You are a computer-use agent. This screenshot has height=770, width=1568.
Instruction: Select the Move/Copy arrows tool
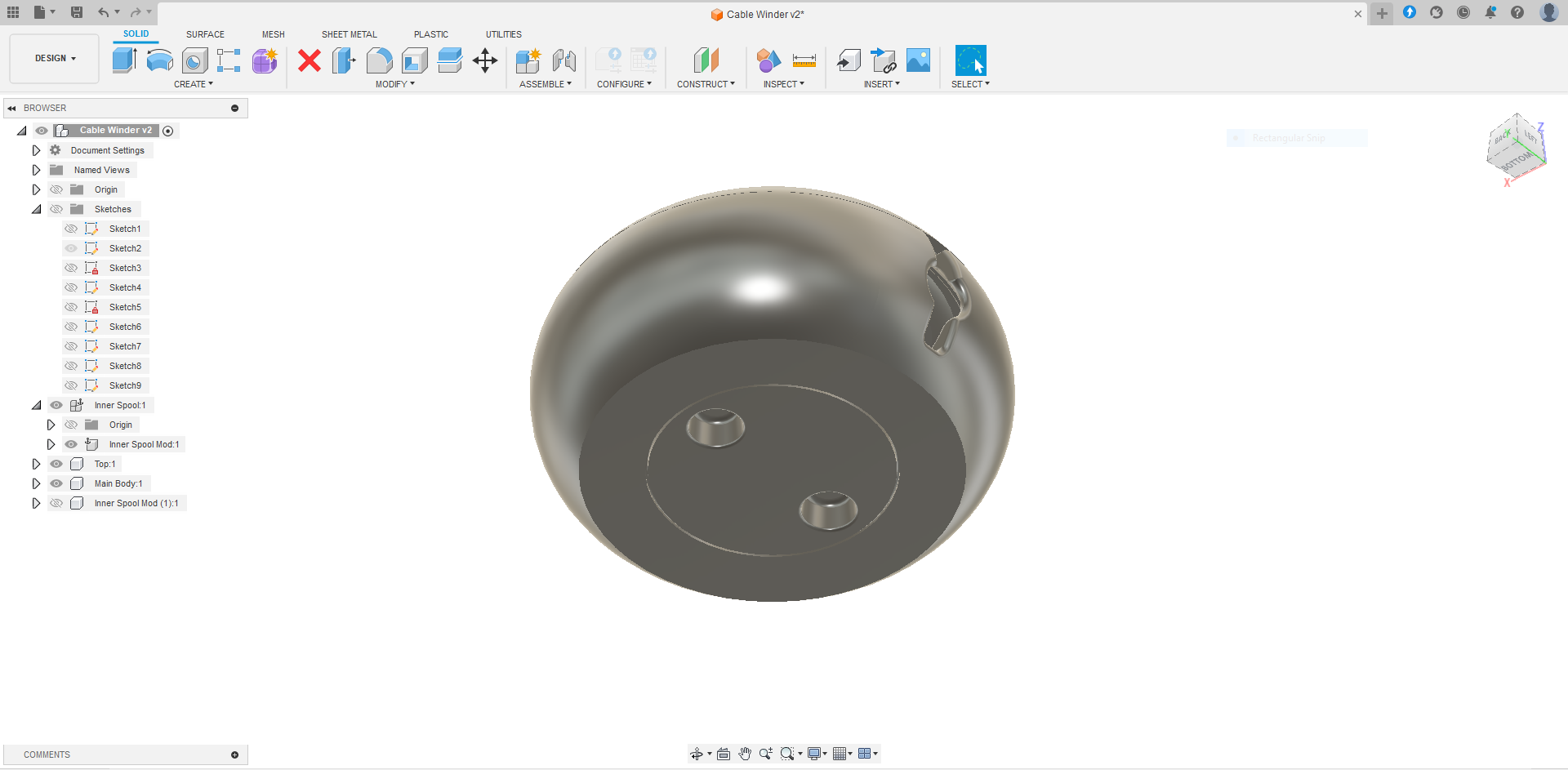(485, 60)
